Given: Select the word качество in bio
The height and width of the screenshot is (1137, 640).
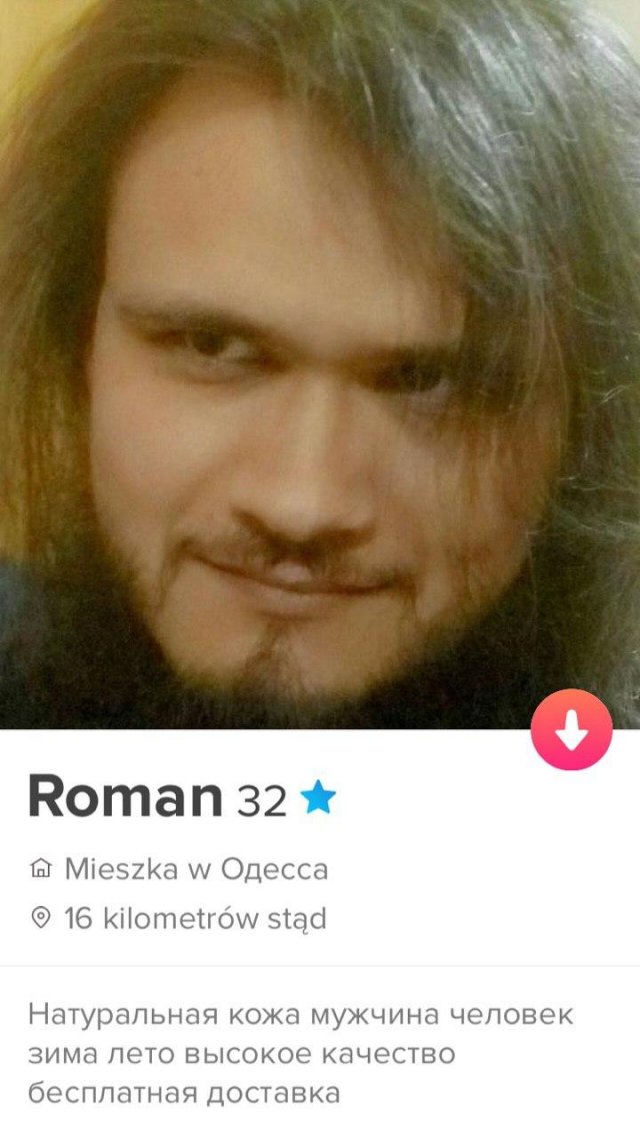Looking at the screenshot, I should point(388,1054).
